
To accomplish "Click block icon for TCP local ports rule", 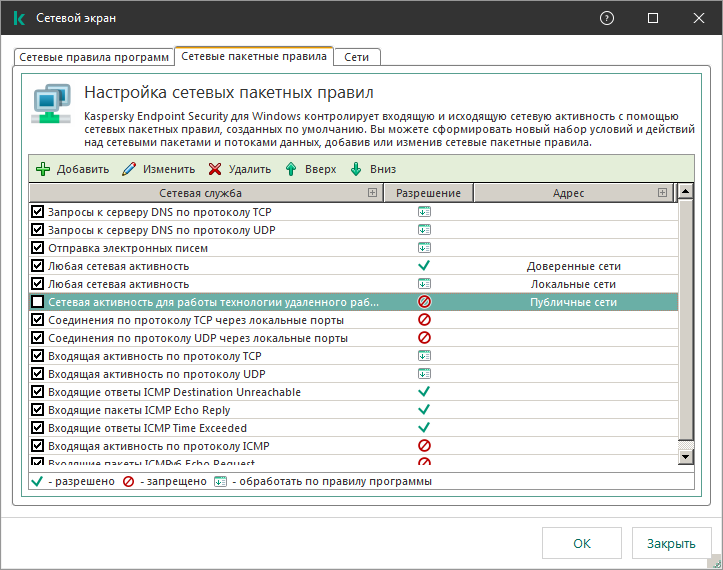I will (x=424, y=320).
